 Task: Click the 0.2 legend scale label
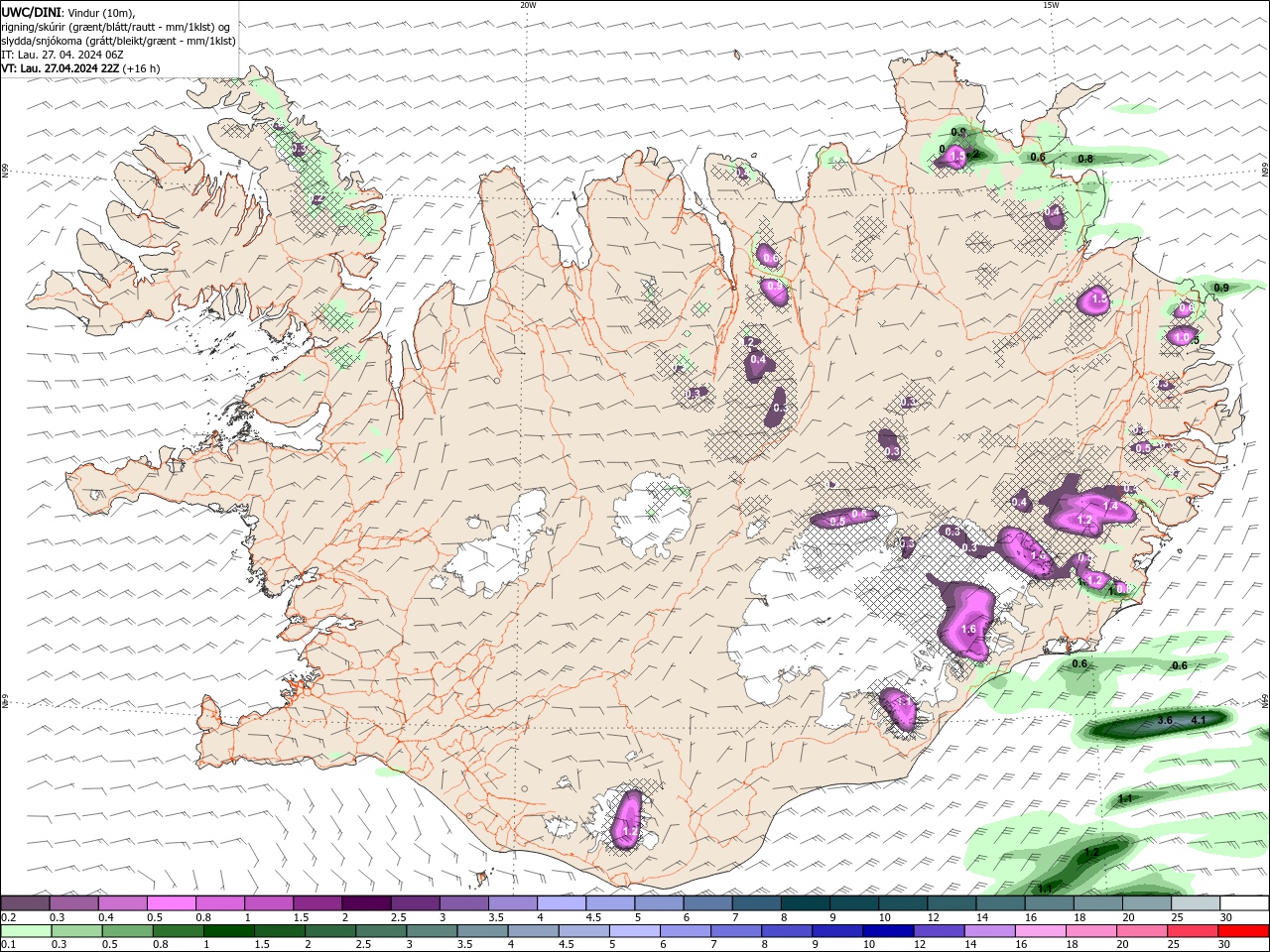[8, 917]
